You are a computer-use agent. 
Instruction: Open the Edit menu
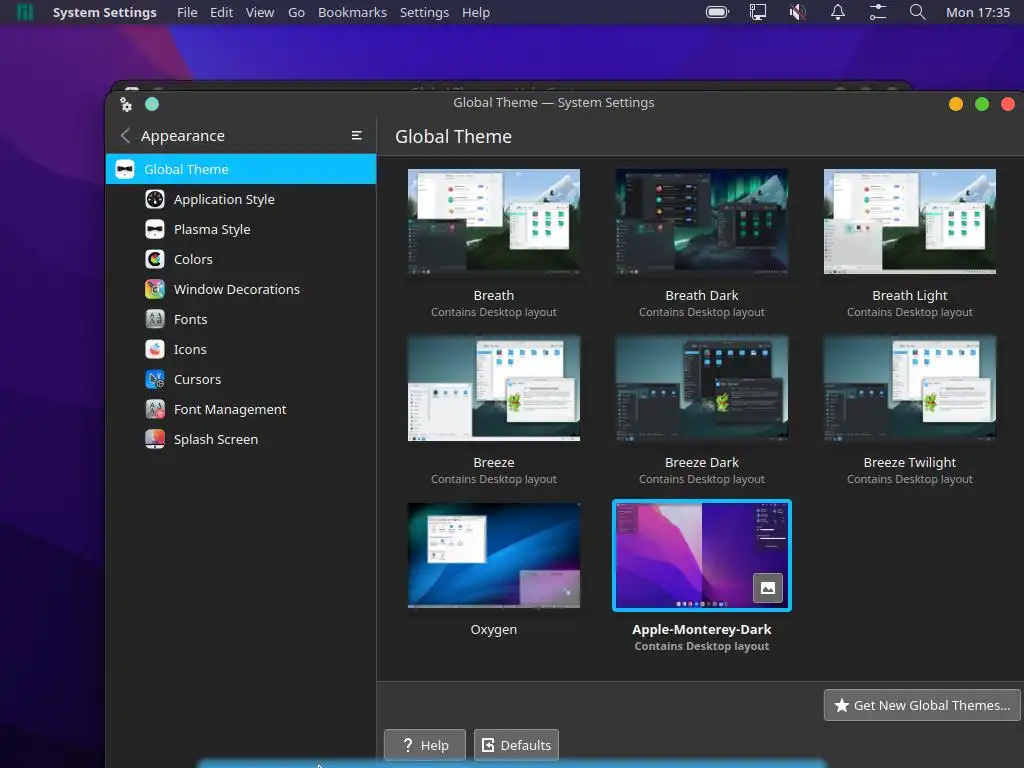(x=221, y=12)
